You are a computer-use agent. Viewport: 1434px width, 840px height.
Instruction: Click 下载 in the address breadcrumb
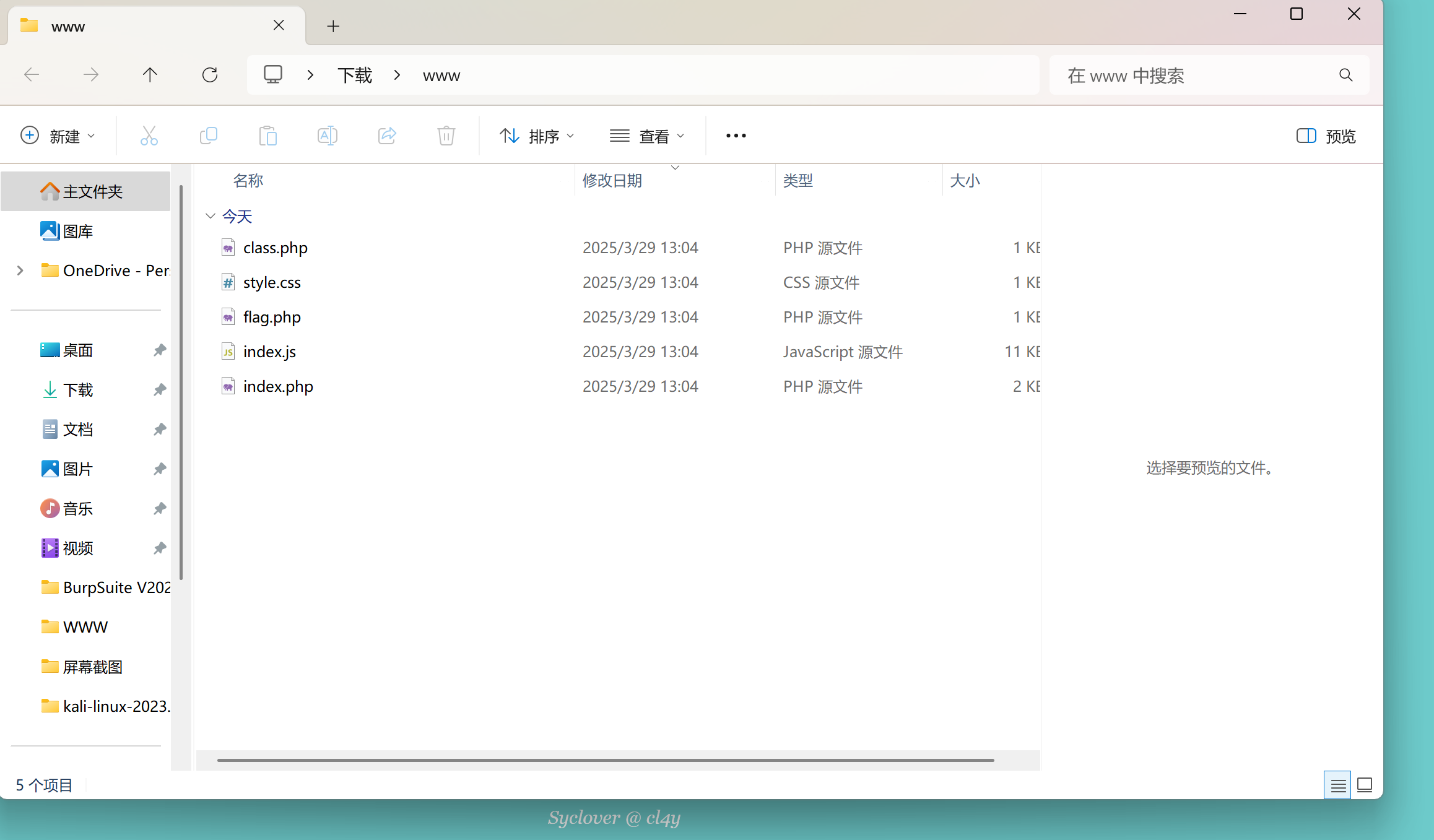(x=355, y=76)
